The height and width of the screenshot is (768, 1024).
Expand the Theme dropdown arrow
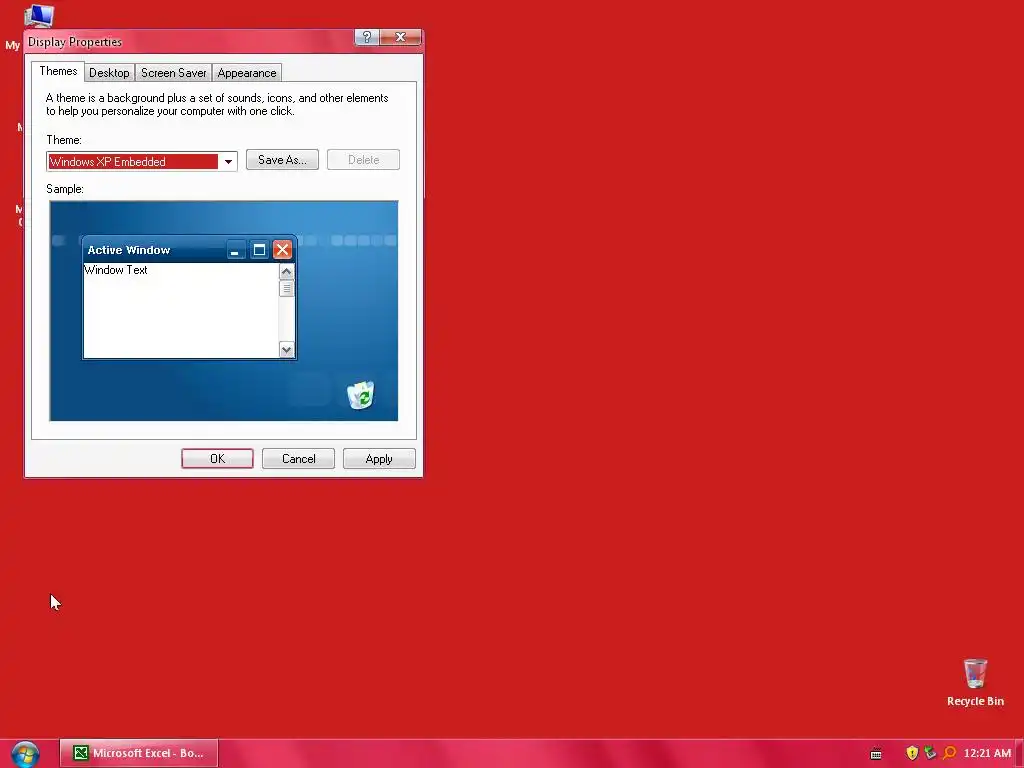228,161
